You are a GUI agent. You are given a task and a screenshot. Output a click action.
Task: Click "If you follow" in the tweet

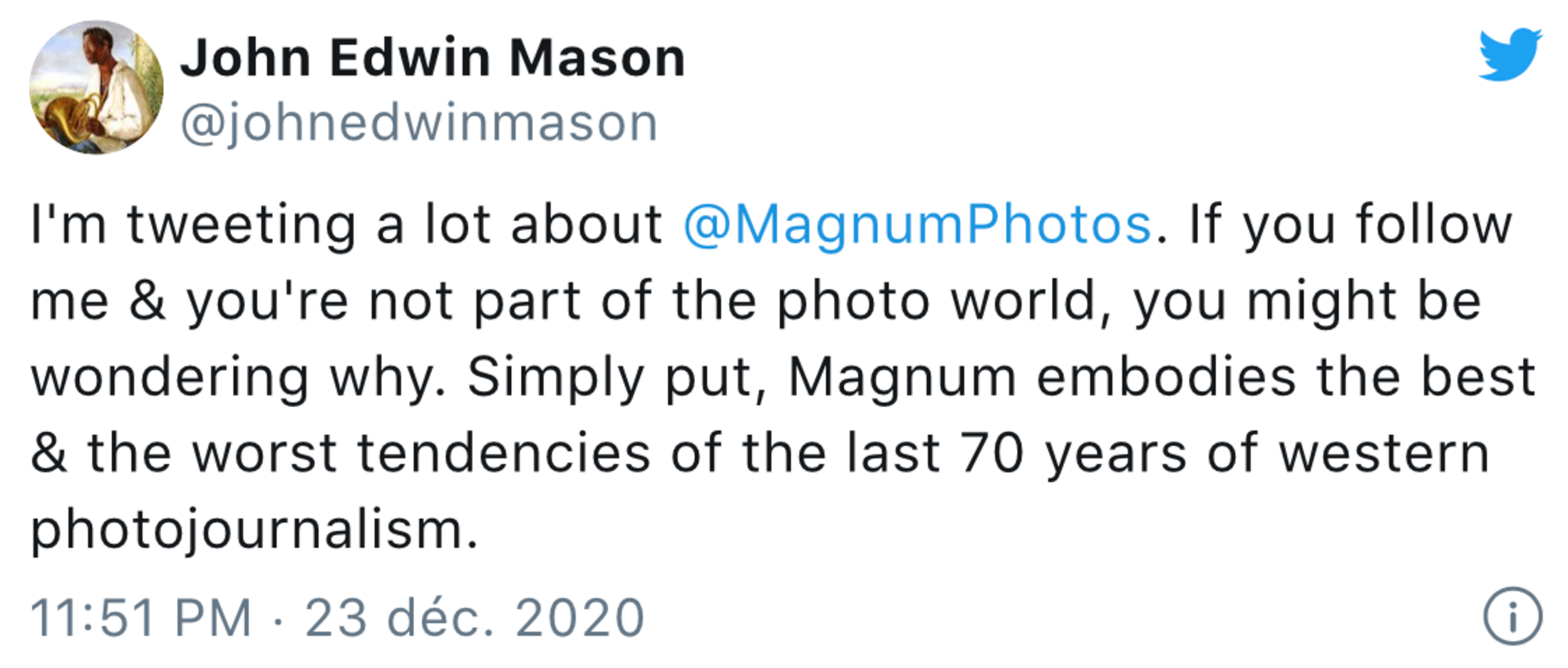(x=1350, y=225)
